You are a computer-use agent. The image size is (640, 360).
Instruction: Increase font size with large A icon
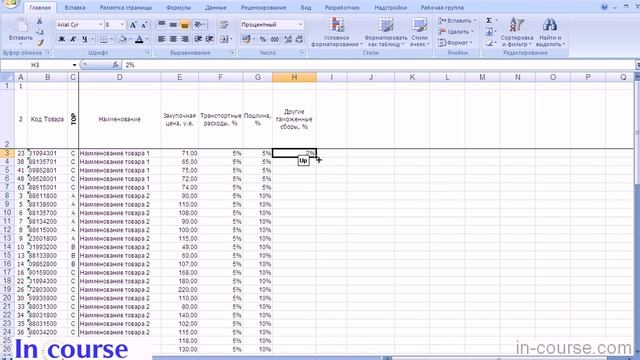(x=133, y=25)
